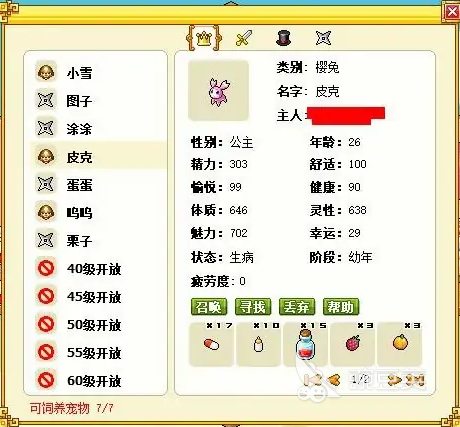Open the crown pet tab

tap(203, 38)
